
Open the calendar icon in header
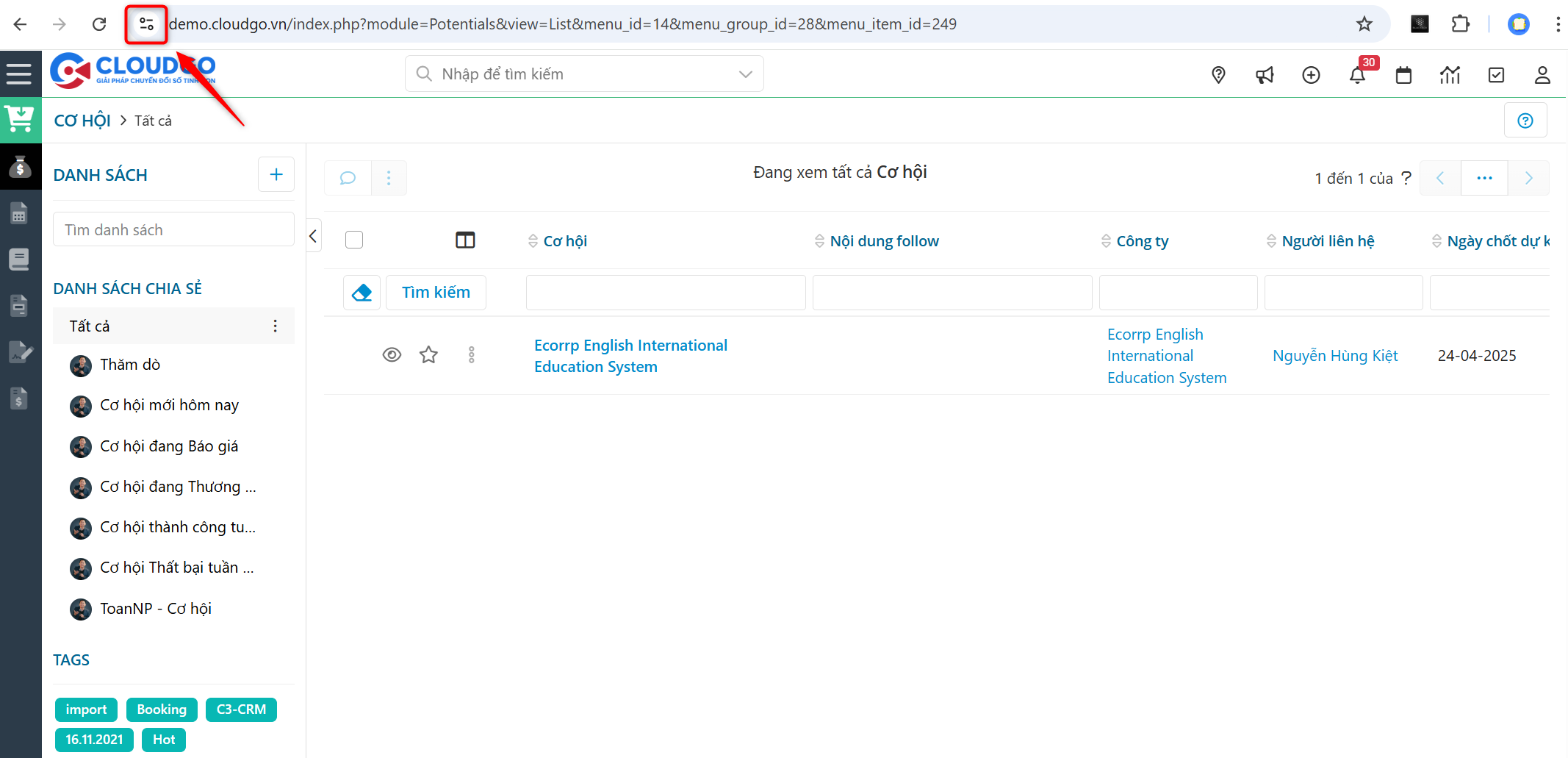click(1403, 75)
